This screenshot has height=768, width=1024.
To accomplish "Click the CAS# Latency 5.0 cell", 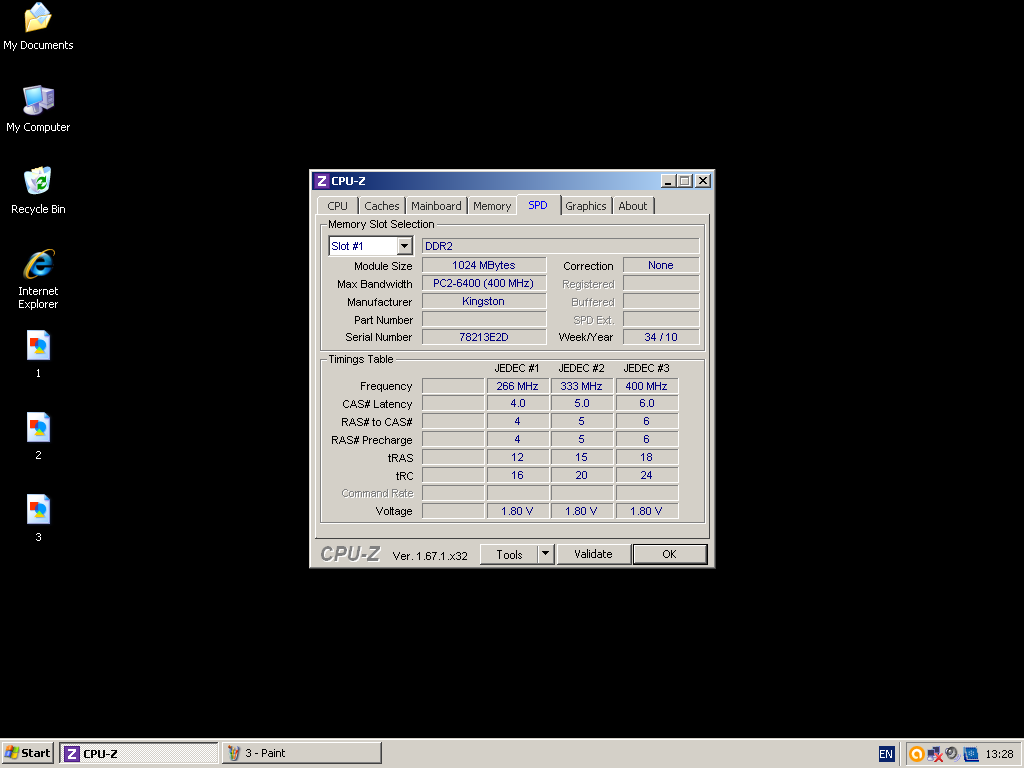I will pyautogui.click(x=581, y=404).
